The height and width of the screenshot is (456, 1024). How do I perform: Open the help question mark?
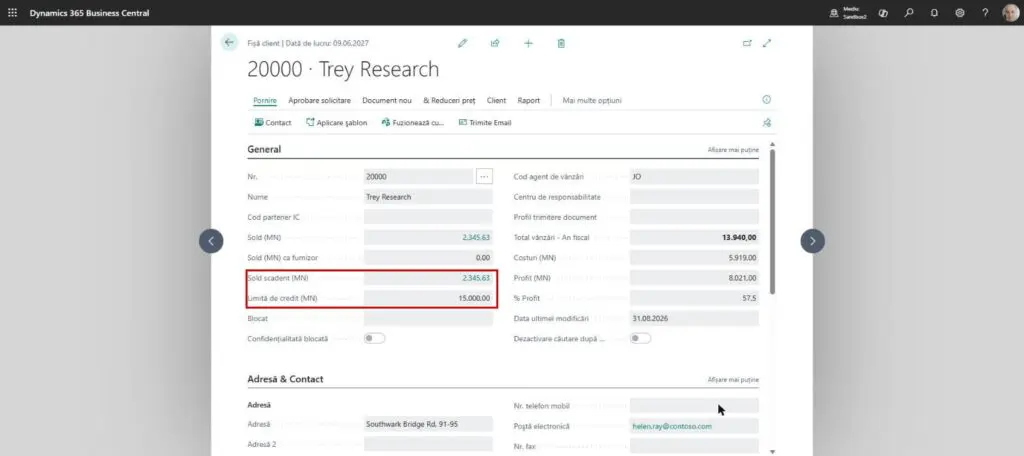coord(985,12)
